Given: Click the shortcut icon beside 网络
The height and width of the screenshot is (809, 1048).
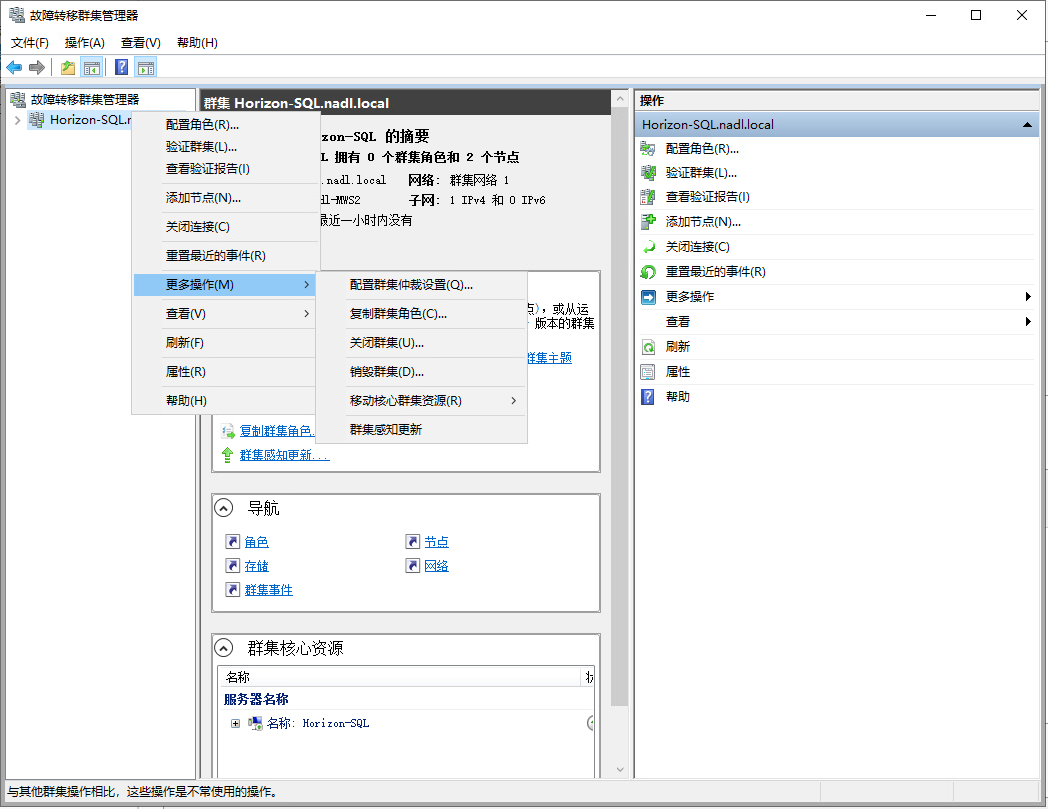Looking at the screenshot, I should (x=412, y=566).
